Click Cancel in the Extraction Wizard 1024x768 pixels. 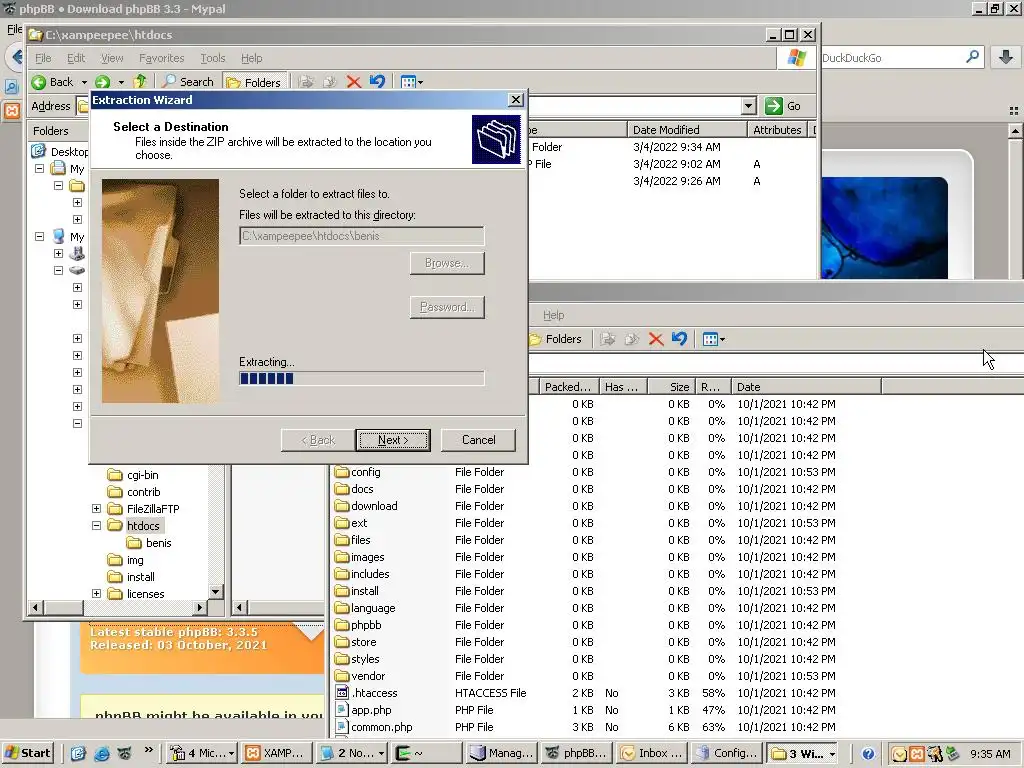(478, 440)
